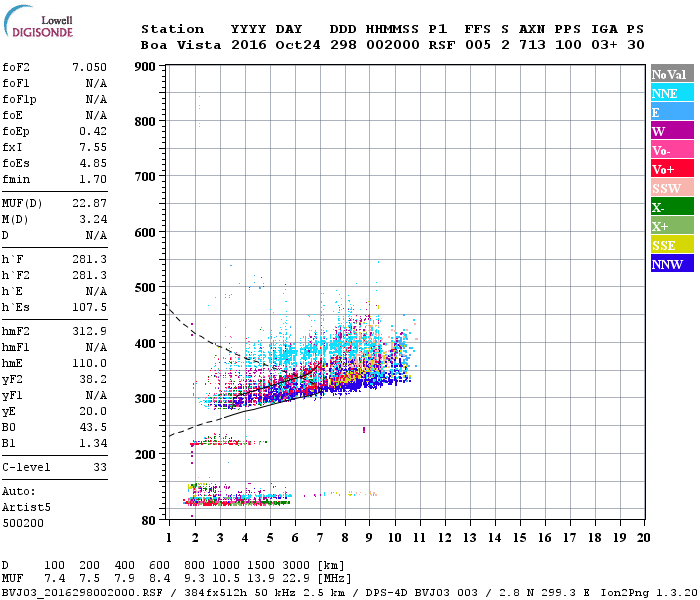The height and width of the screenshot is (600, 700).
Task: Click the 80 km altitude axis label
Action: (148, 521)
